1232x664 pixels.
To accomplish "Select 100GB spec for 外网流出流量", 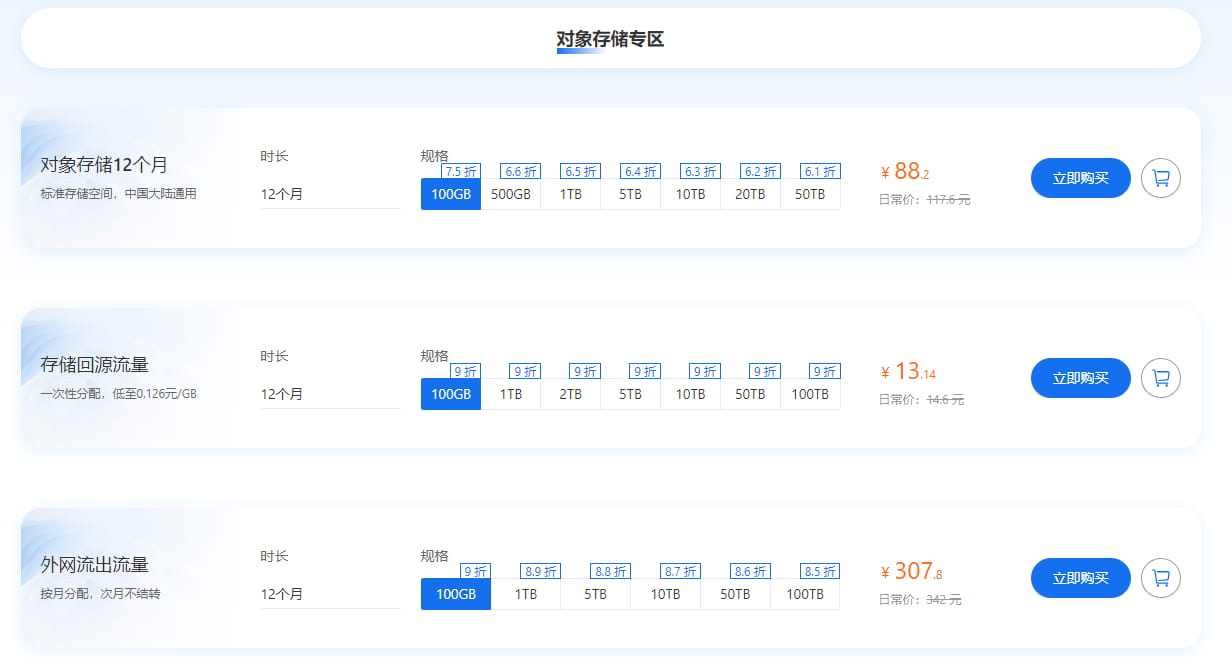I will tap(456, 594).
